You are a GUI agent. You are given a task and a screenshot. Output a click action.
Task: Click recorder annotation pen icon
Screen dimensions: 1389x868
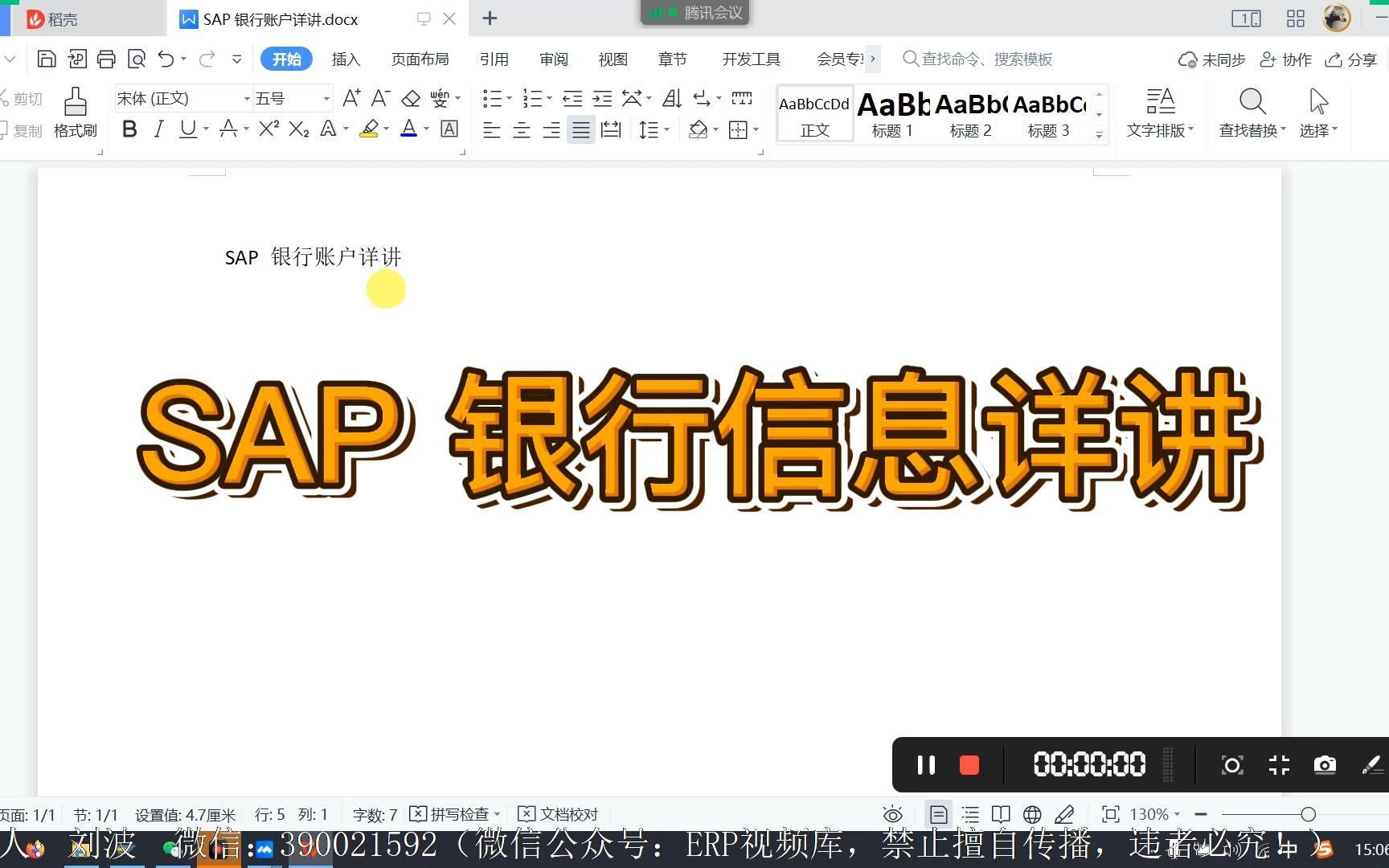[1371, 764]
